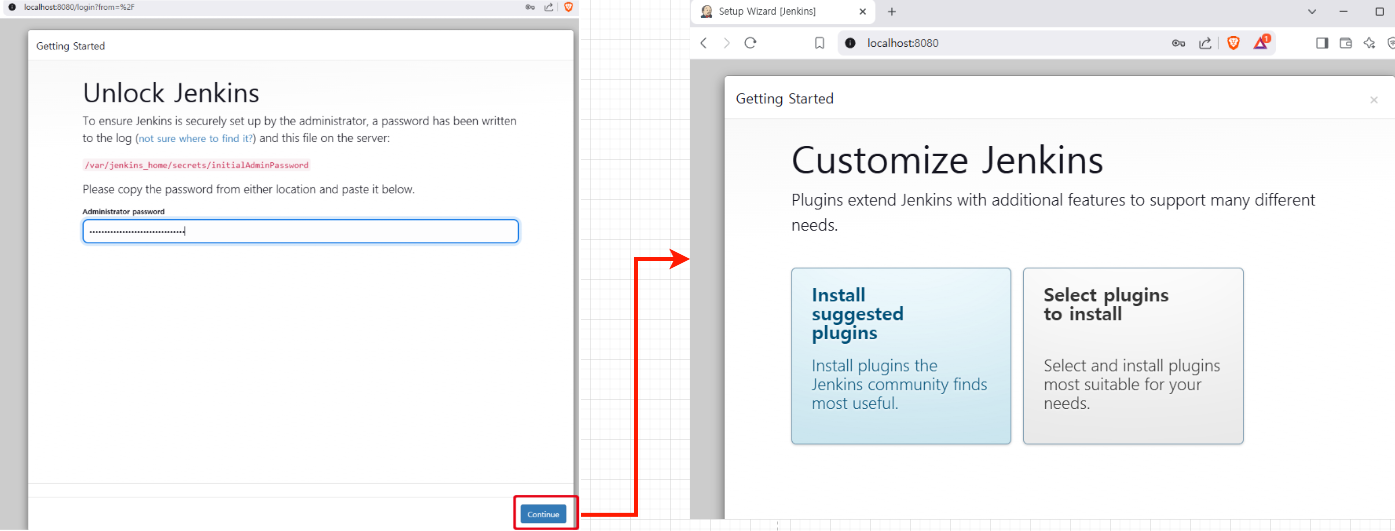Image resolution: width=1395 pixels, height=531 pixels.
Task: Open a new browser tab with plus icon
Action: click(892, 11)
